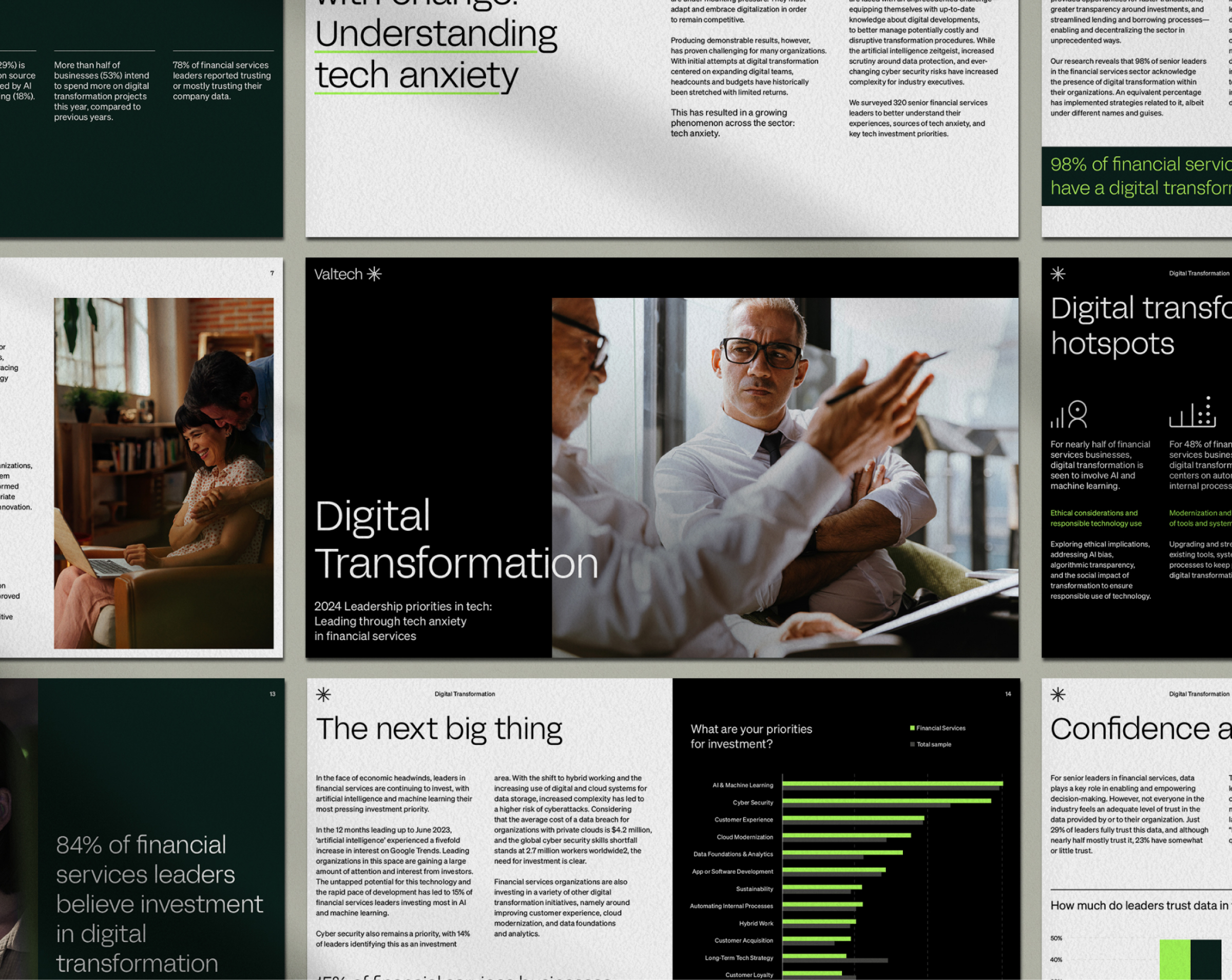1232x980 pixels.
Task: Select the 'AI & Machine Learning' bar in the chart
Action: [x=892, y=784]
